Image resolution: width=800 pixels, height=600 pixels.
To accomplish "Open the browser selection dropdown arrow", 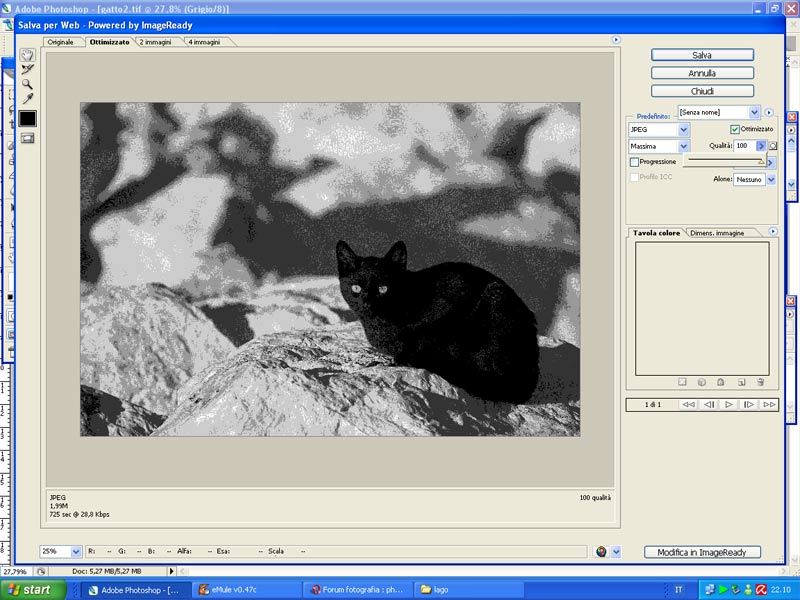I will 616,552.
